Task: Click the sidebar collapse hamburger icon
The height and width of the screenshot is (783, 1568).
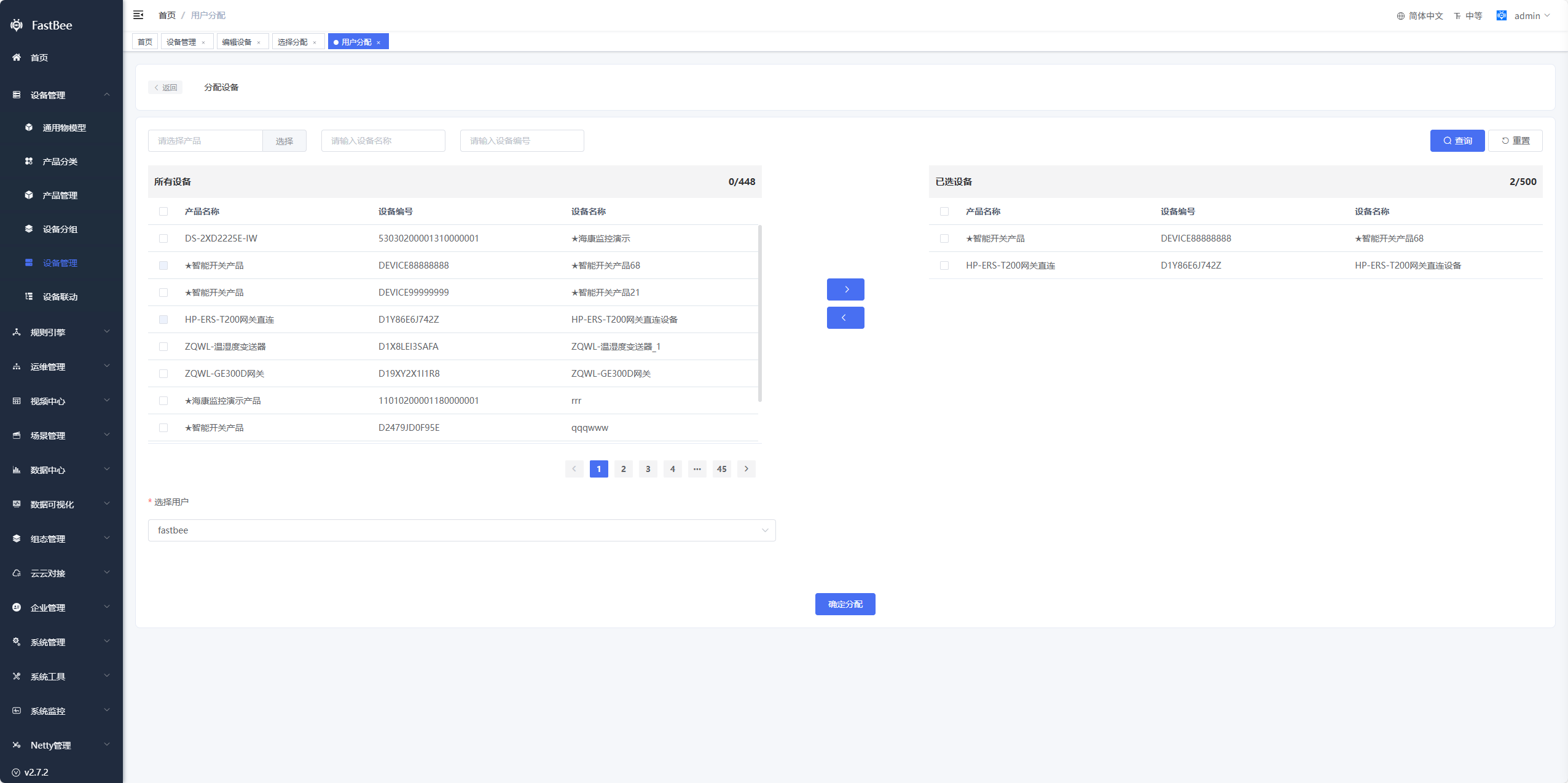Action: [x=138, y=15]
